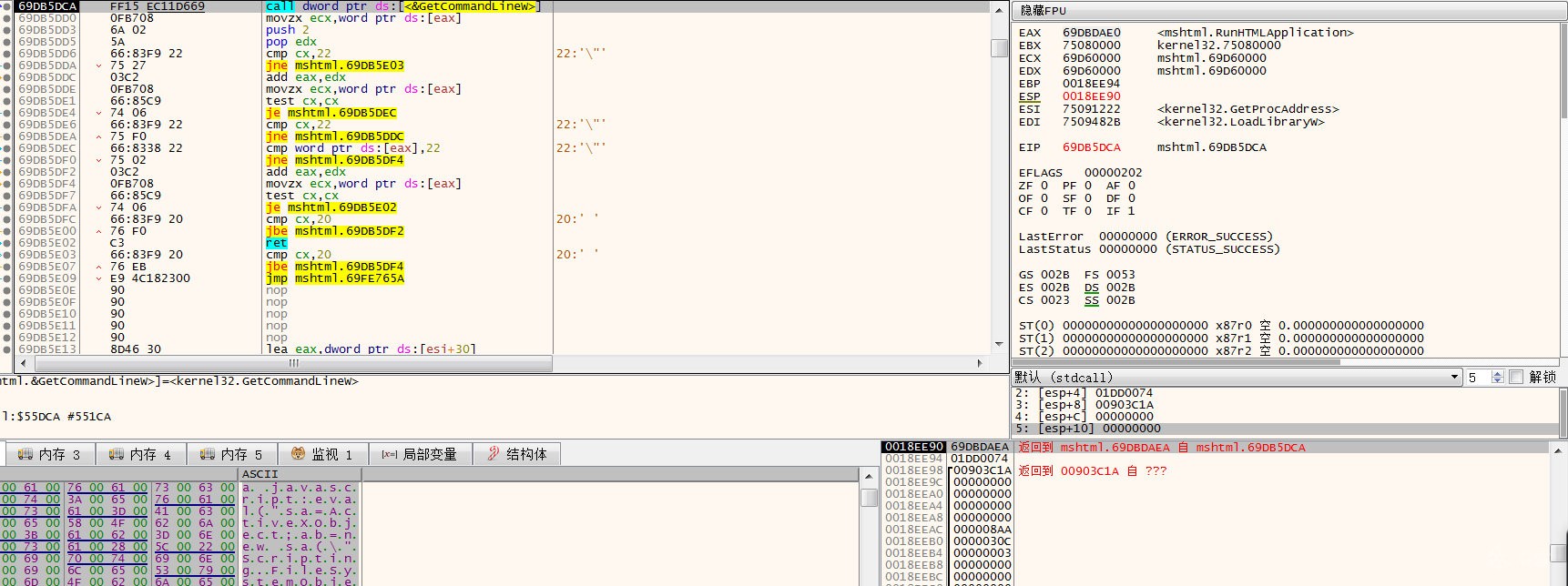Click the 监视 1 watch tab icon
The width and height of the screenshot is (1568, 586).
coord(298,453)
